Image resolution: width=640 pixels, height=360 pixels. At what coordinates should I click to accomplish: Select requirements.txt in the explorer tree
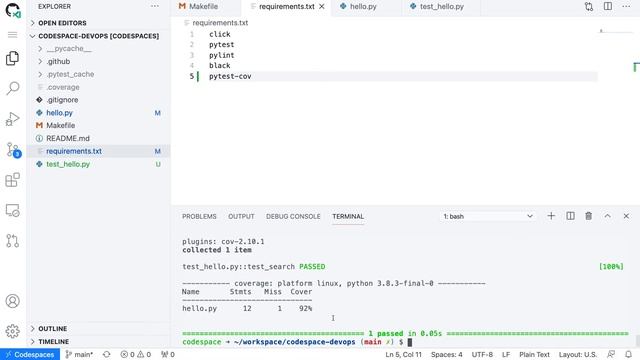point(99,151)
